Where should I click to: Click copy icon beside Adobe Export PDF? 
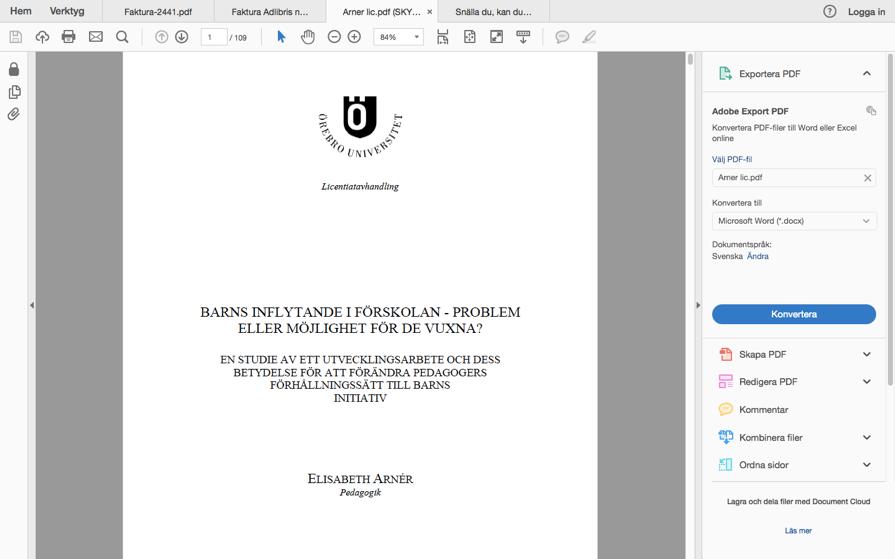(871, 111)
